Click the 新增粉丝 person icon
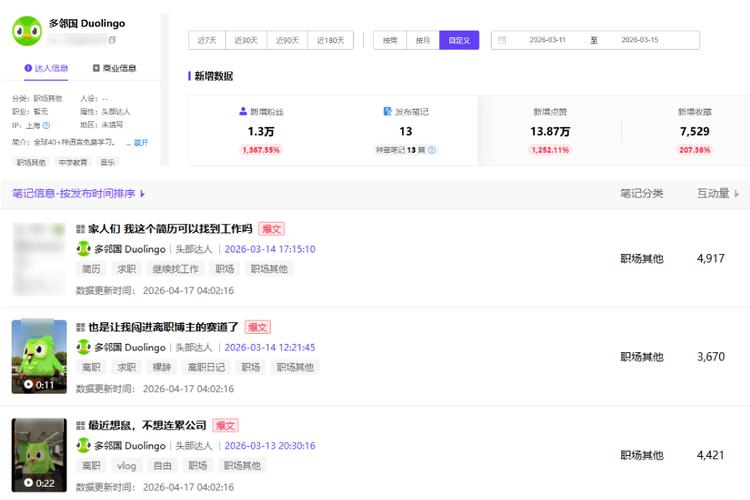The image size is (750, 500). [x=243, y=111]
